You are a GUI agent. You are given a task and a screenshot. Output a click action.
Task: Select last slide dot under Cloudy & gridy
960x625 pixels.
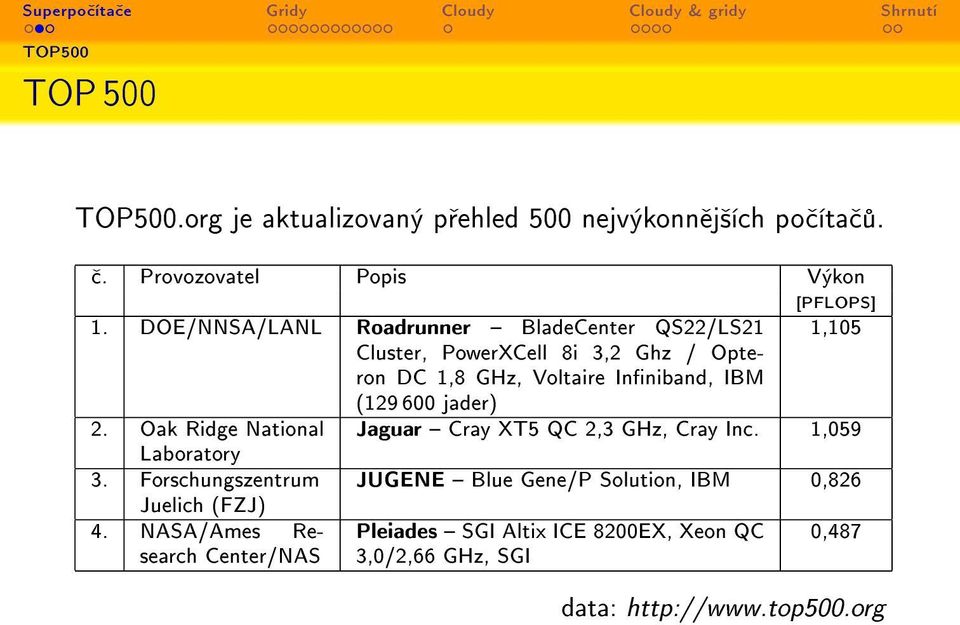pyautogui.click(x=667, y=29)
